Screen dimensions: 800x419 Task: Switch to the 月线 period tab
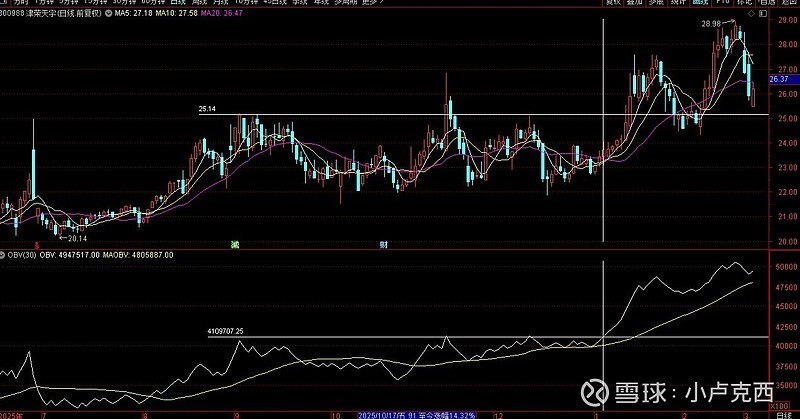pyautogui.click(x=220, y=2)
